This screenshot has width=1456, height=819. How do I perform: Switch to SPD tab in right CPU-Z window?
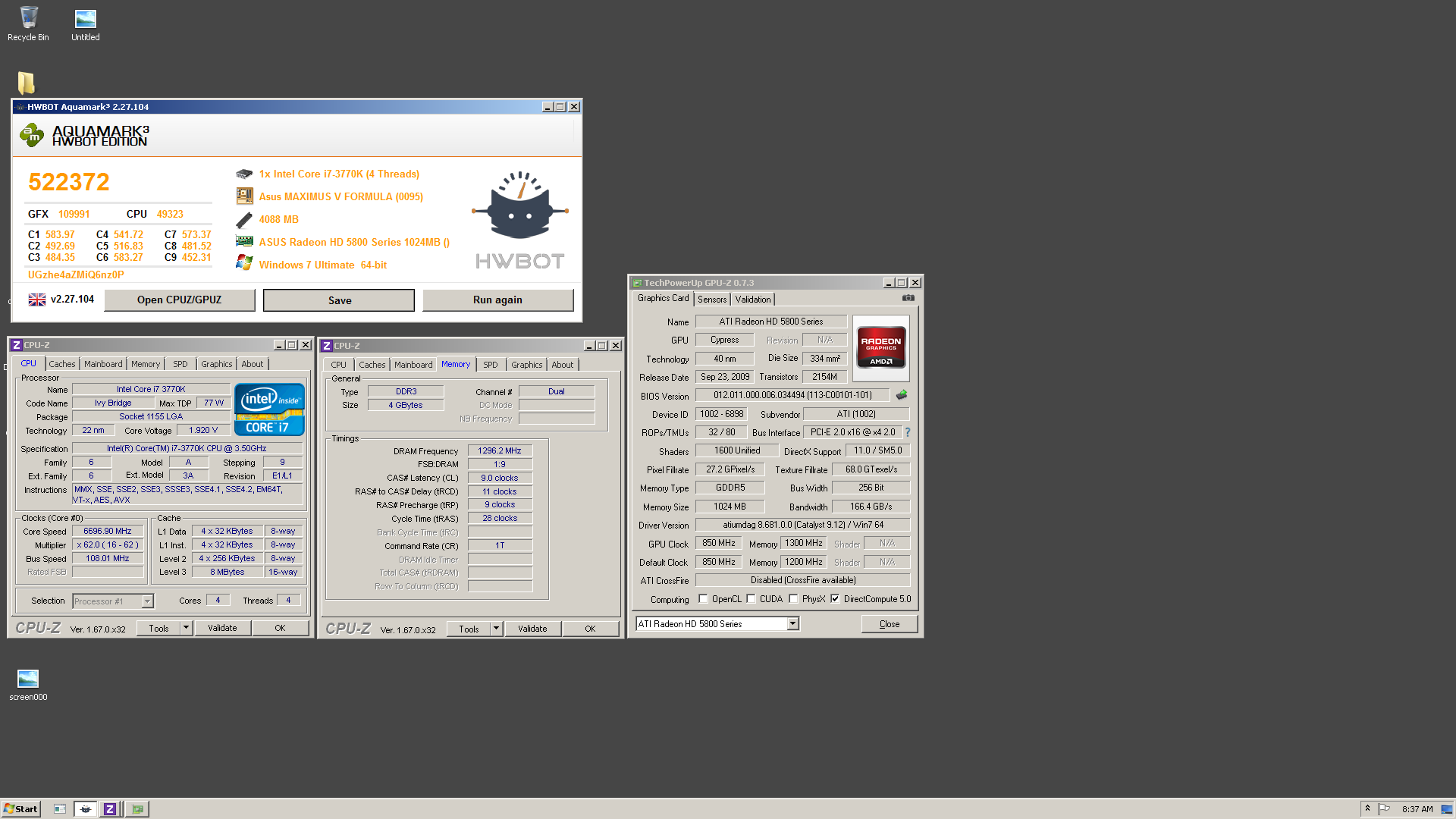click(x=491, y=365)
